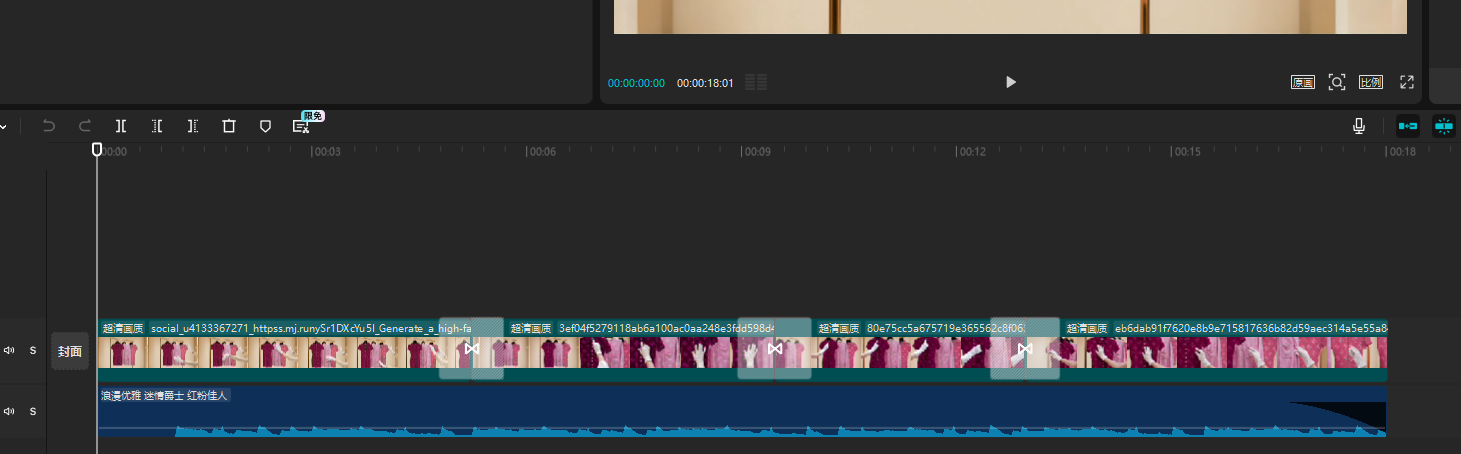Click the redo arrow in timeline toolbar

[85, 126]
